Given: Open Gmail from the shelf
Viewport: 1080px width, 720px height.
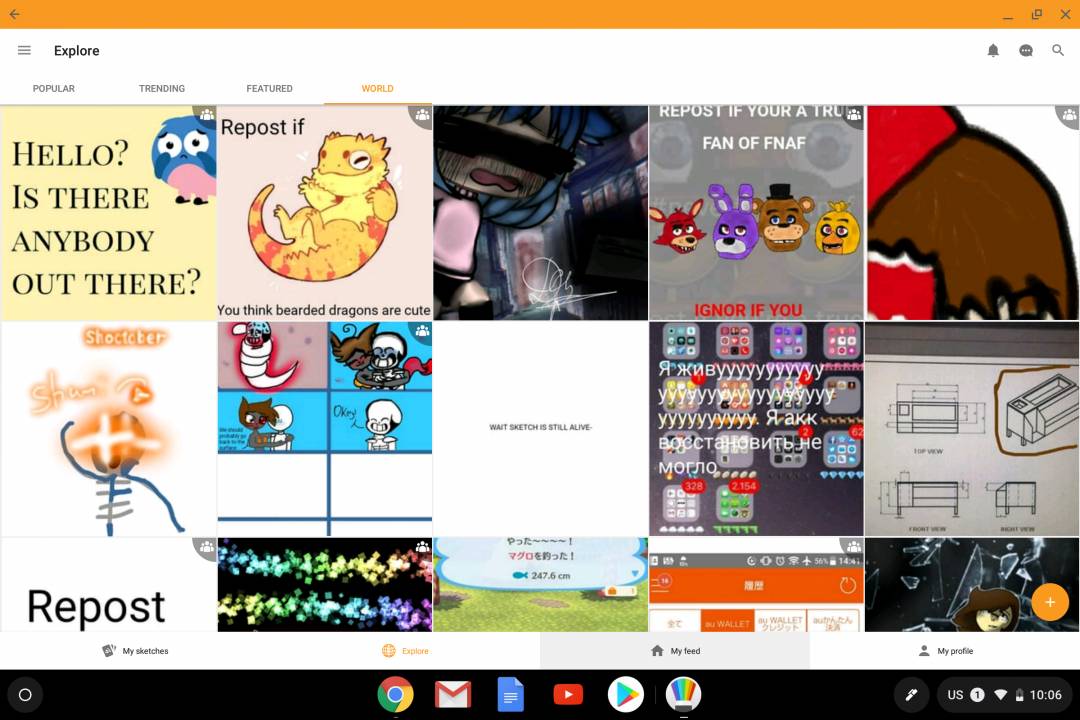Looking at the screenshot, I should [x=453, y=694].
